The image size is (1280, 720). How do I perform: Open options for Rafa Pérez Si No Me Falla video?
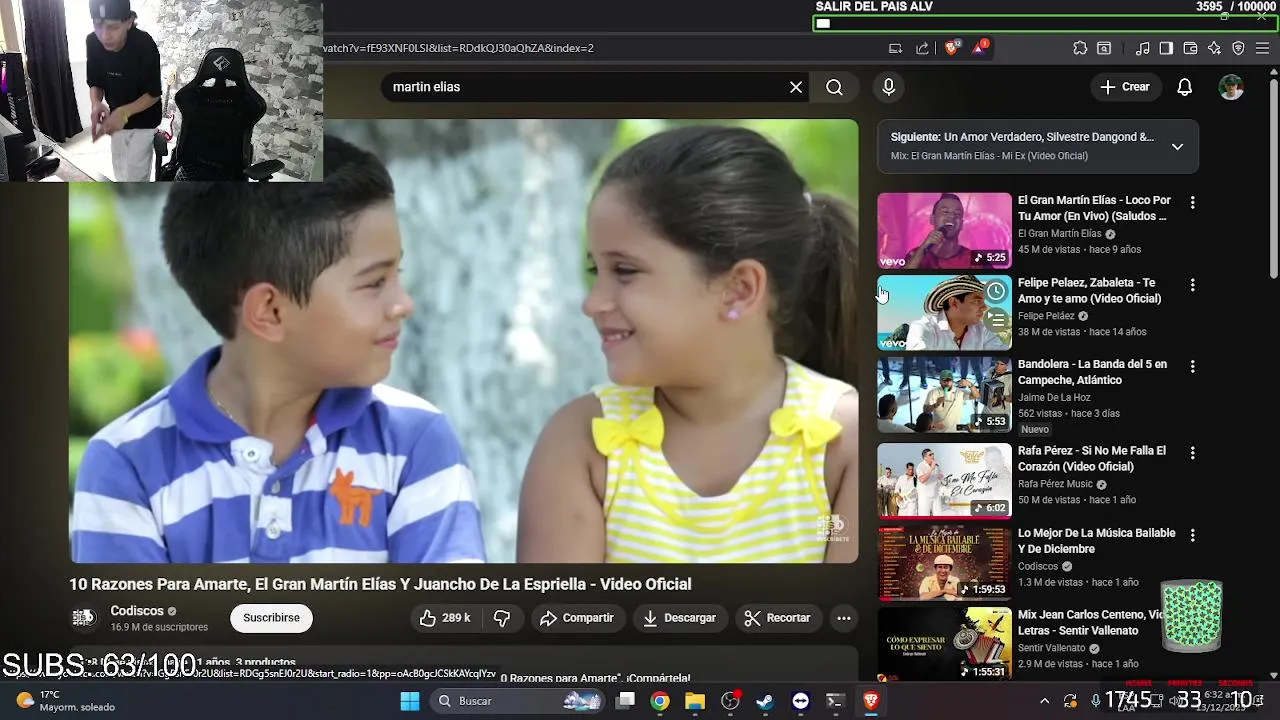pos(1192,453)
